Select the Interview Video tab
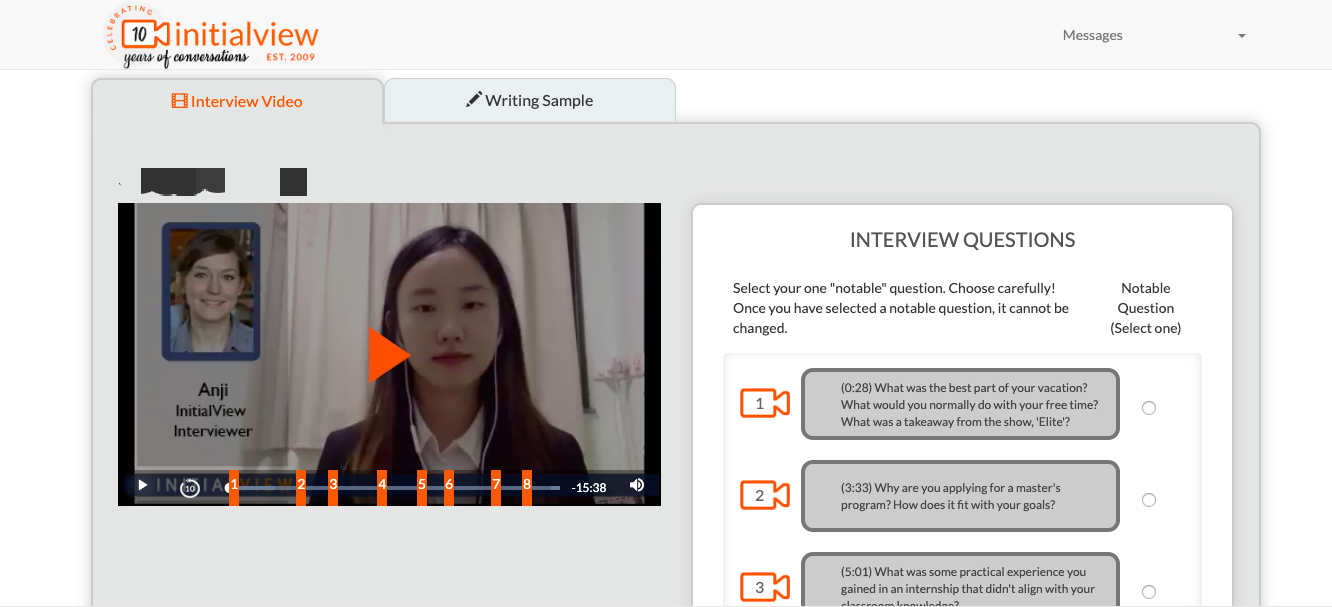Viewport: 1332px width, 607px height. tap(237, 101)
